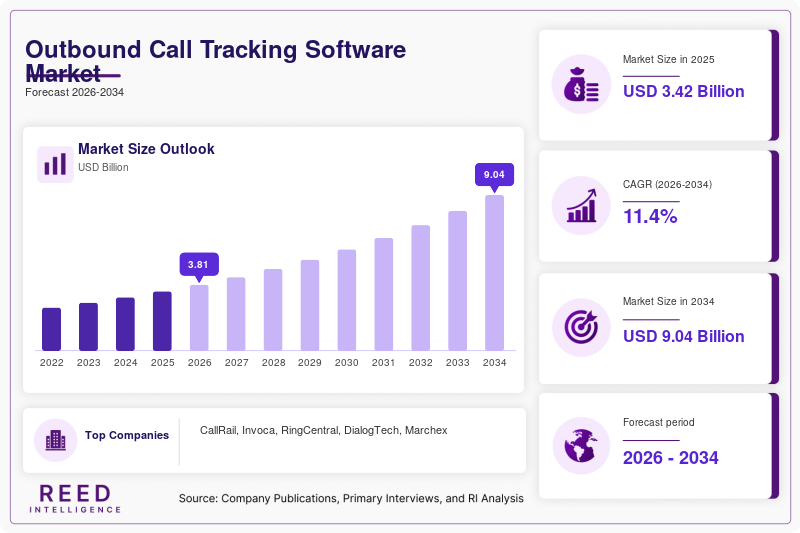Click the REED Intelligence logo
The width and height of the screenshot is (800, 533).
point(75,499)
